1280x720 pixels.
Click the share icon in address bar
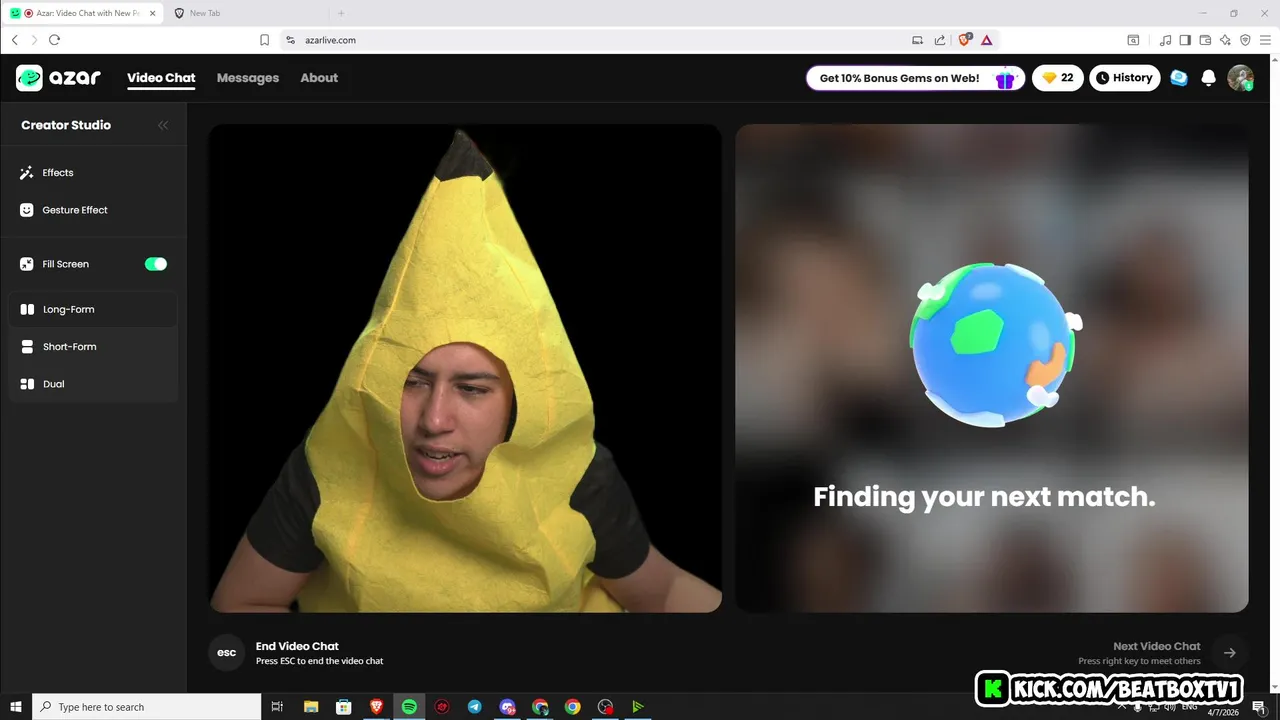pos(940,40)
